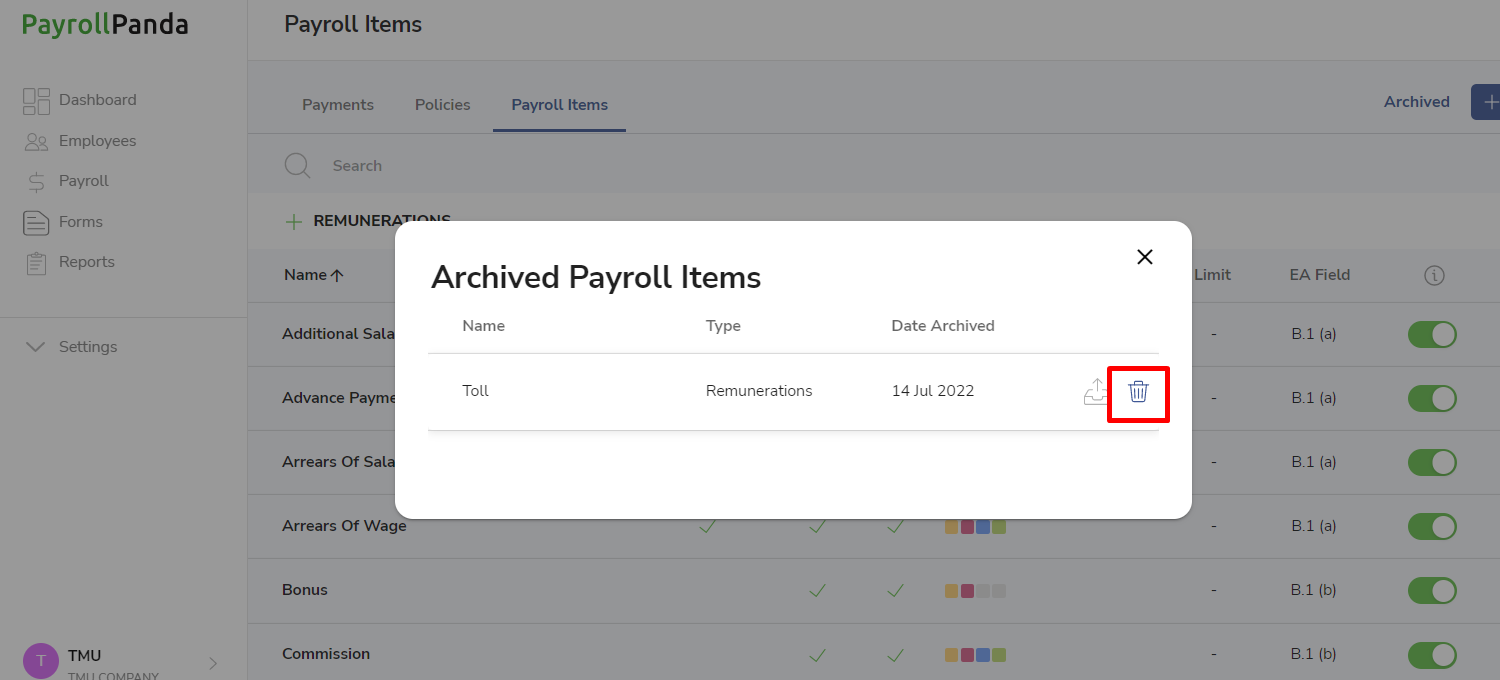Click the B.1 (b) value in Bonus row
This screenshot has height=680, width=1500.
click(x=1314, y=590)
